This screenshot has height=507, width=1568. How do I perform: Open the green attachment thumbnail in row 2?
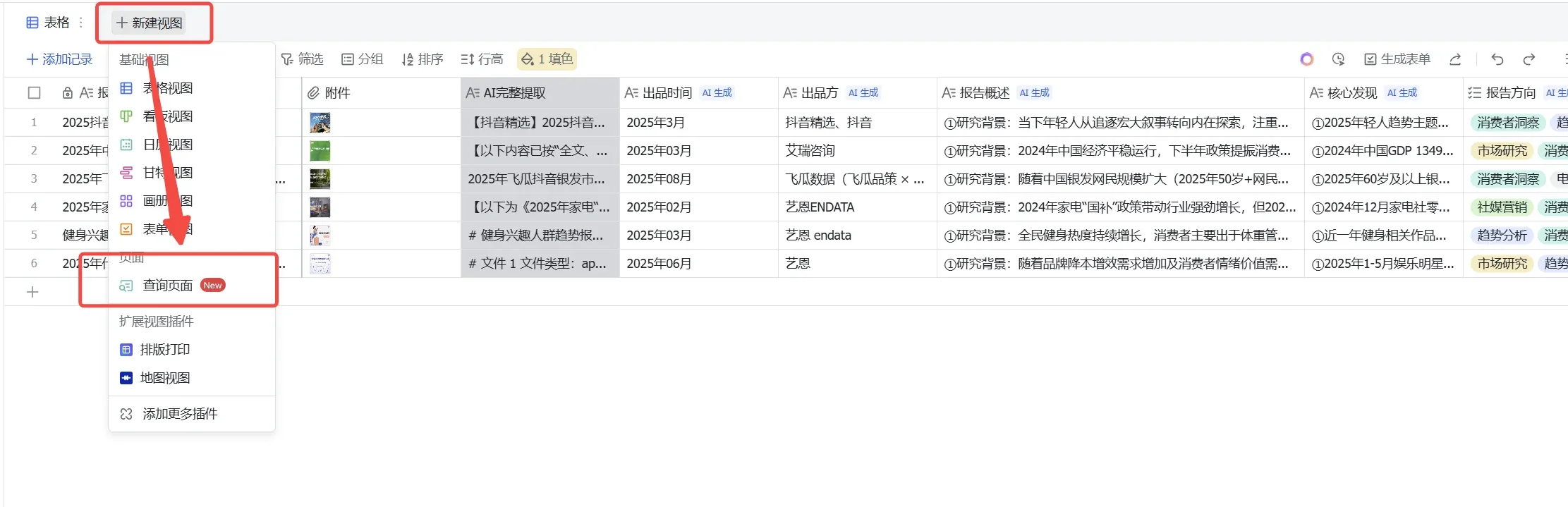click(320, 151)
